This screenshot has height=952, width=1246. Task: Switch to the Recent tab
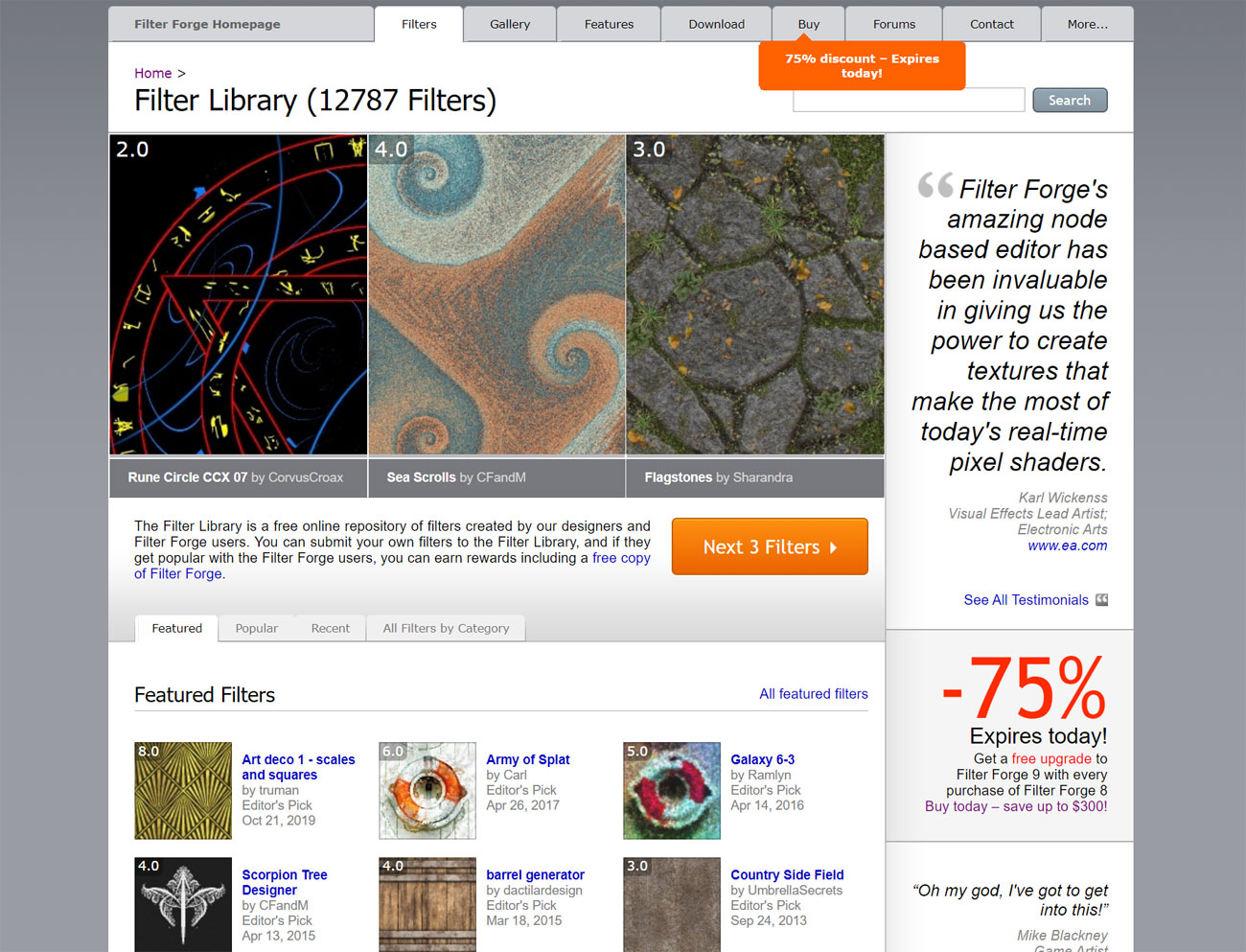point(331,628)
